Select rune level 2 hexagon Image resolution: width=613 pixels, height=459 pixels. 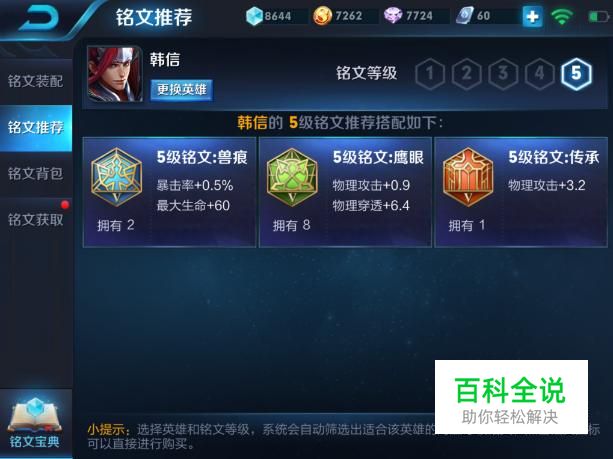pyautogui.click(x=466, y=74)
